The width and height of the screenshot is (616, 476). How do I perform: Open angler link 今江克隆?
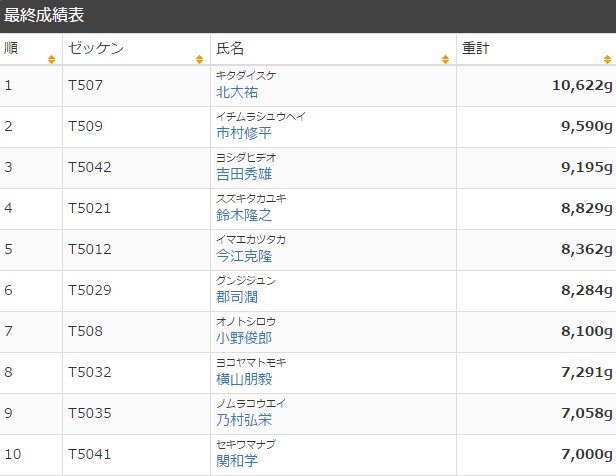(x=243, y=256)
